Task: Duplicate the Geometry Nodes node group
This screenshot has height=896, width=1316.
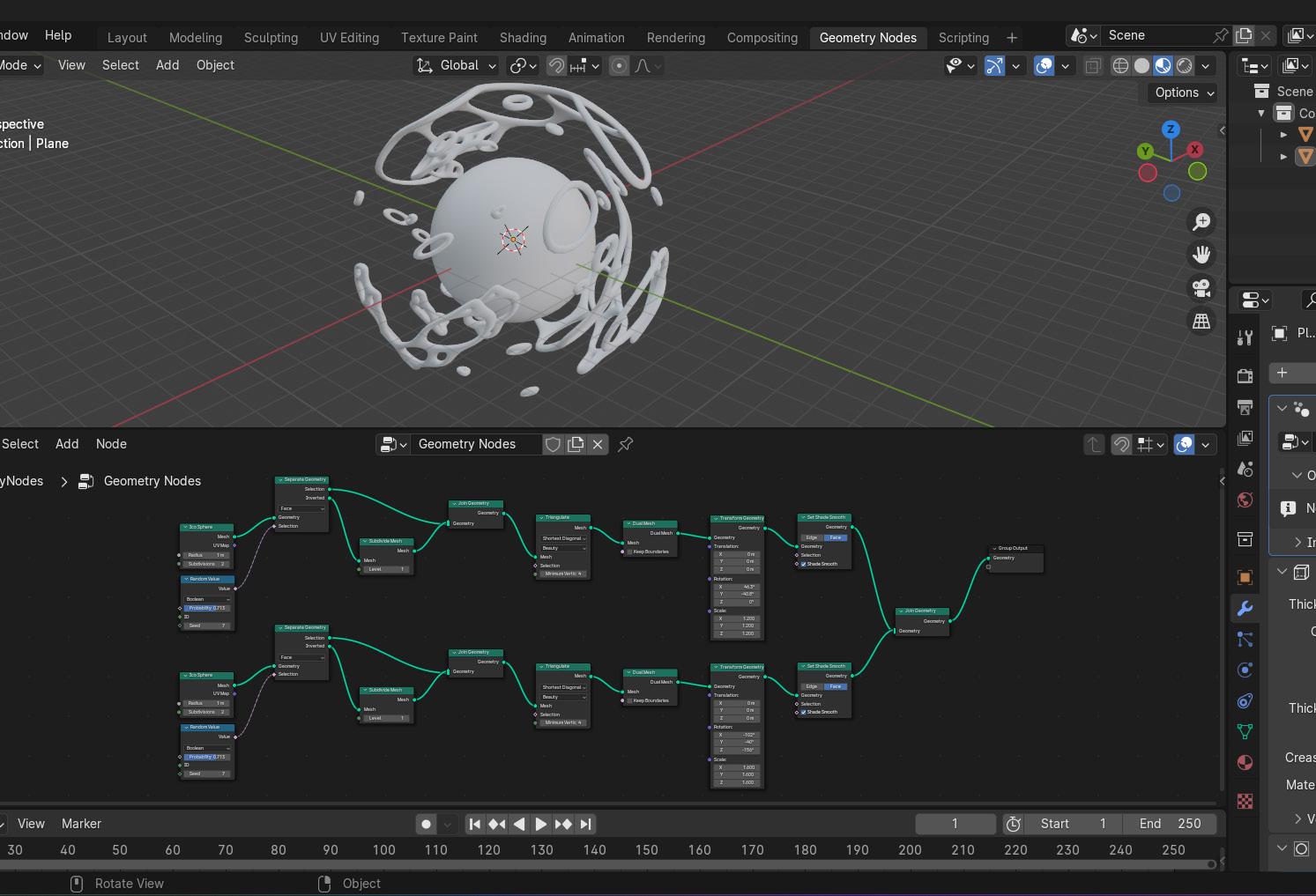Action: [x=576, y=444]
